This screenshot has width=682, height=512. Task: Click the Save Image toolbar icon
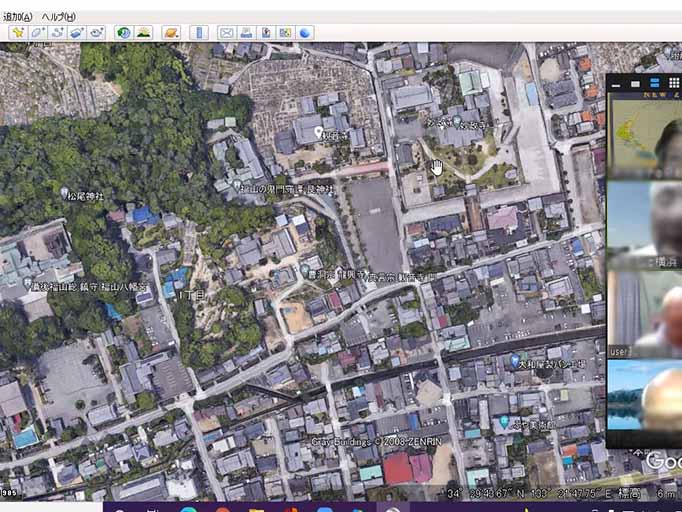point(266,32)
